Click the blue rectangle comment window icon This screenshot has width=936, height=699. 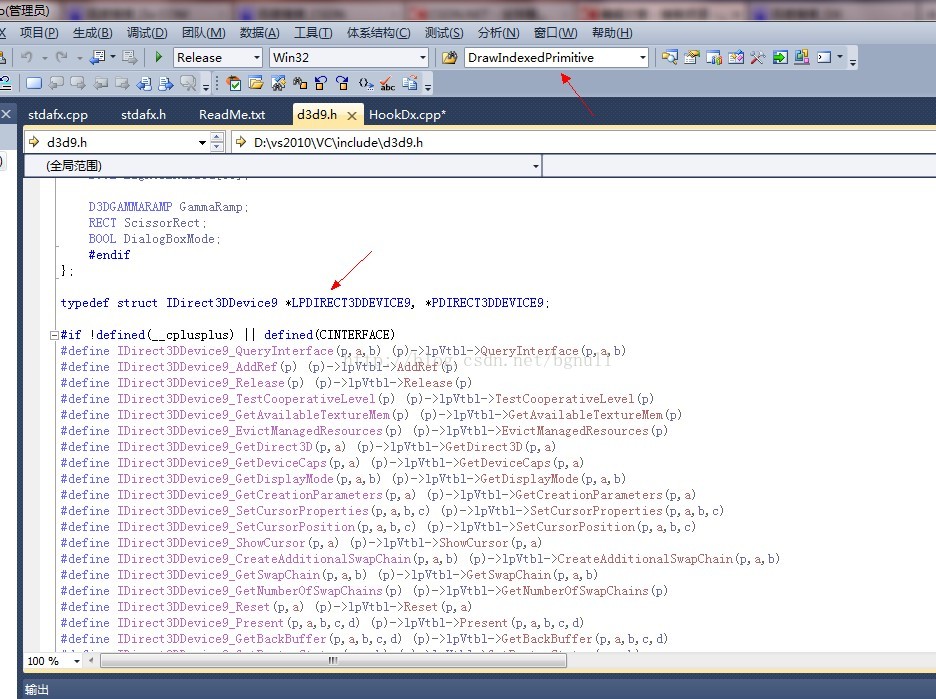pos(34,84)
